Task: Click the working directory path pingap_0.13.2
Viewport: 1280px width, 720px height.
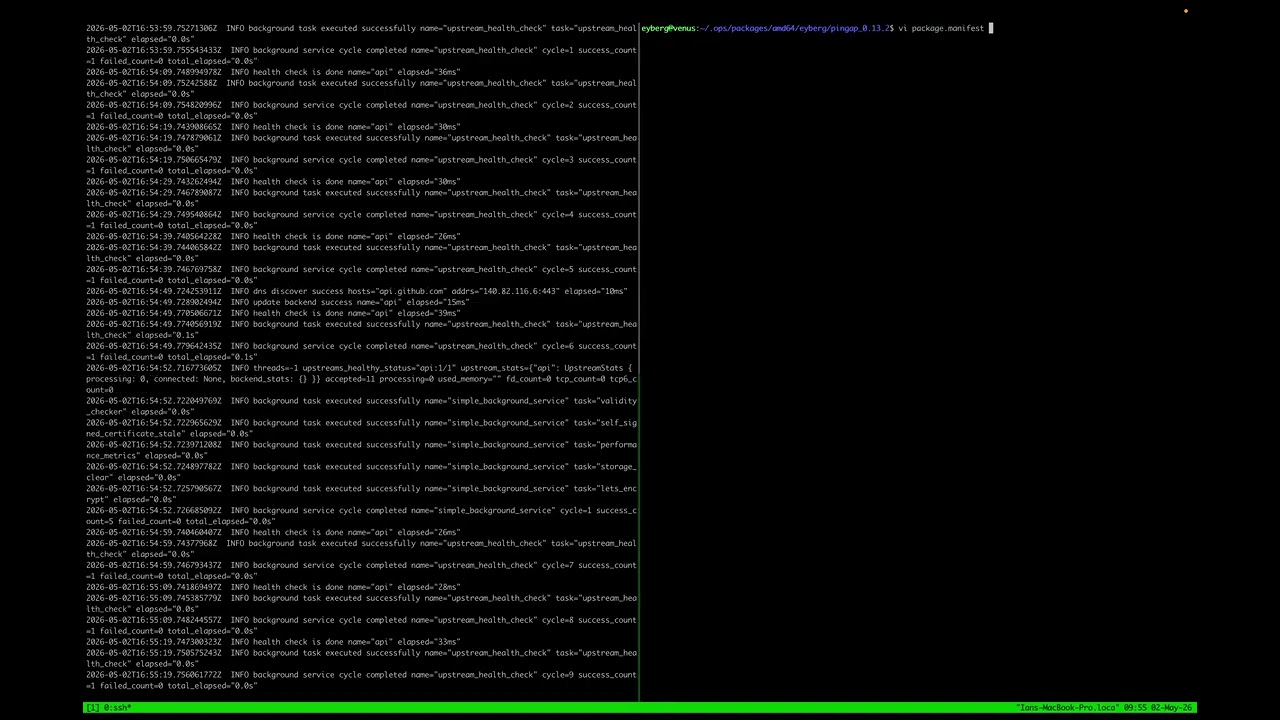Action: [859, 28]
